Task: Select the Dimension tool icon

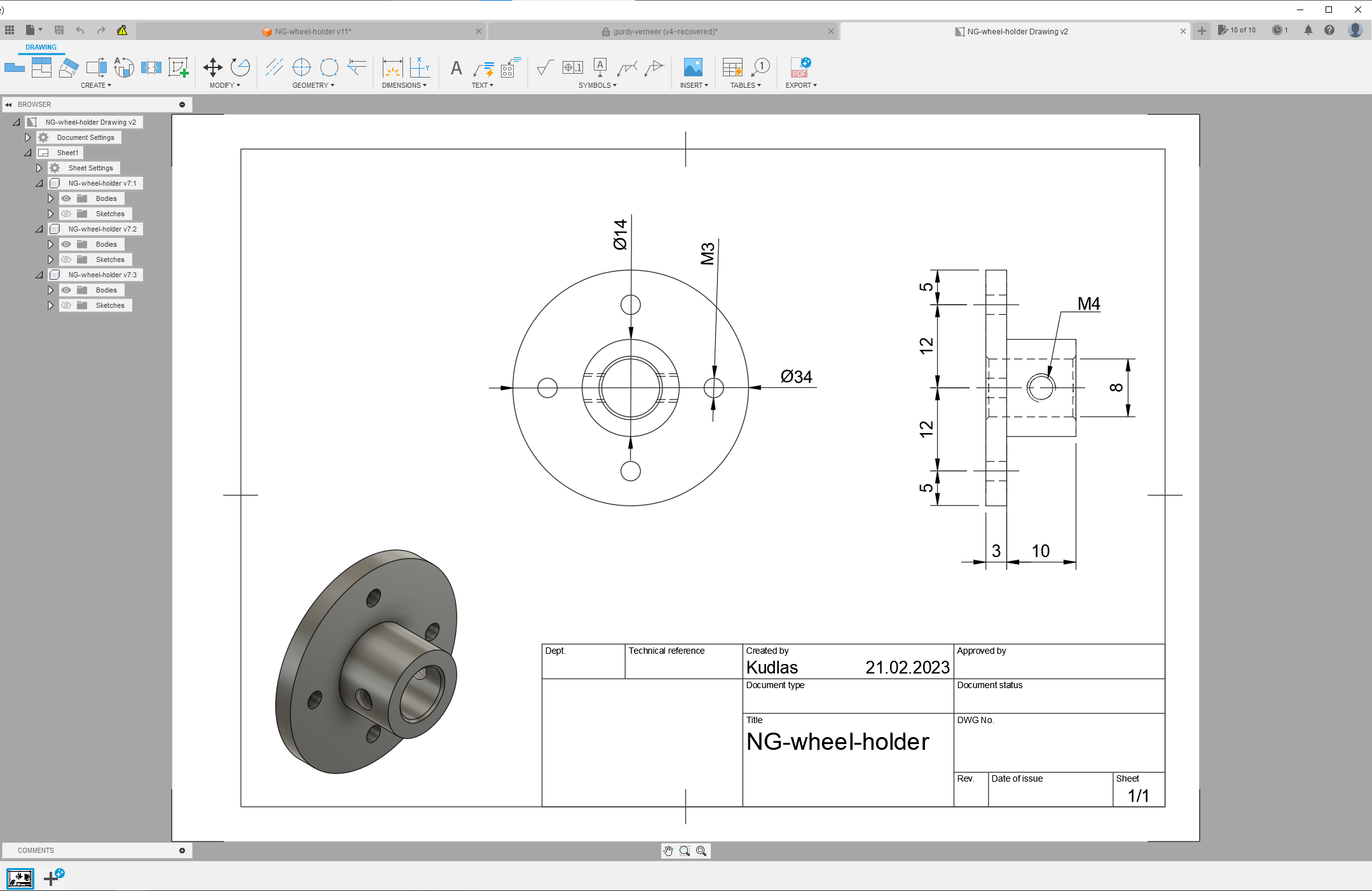Action: [392, 67]
